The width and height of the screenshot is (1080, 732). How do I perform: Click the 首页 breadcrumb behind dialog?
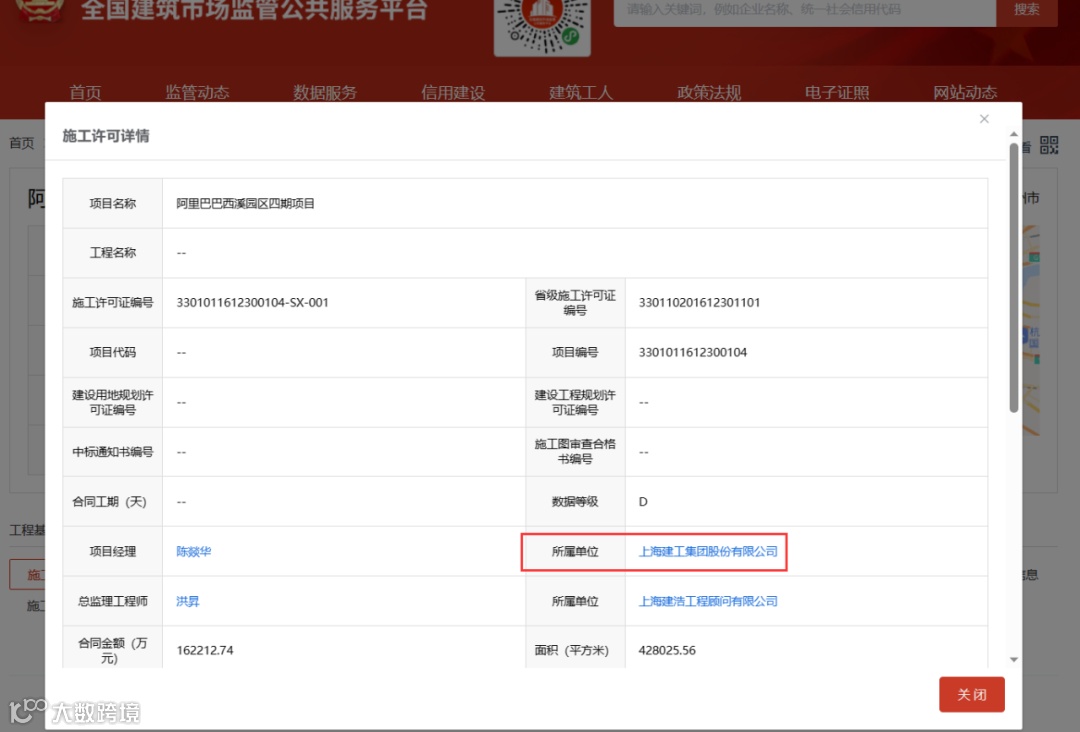(21, 143)
